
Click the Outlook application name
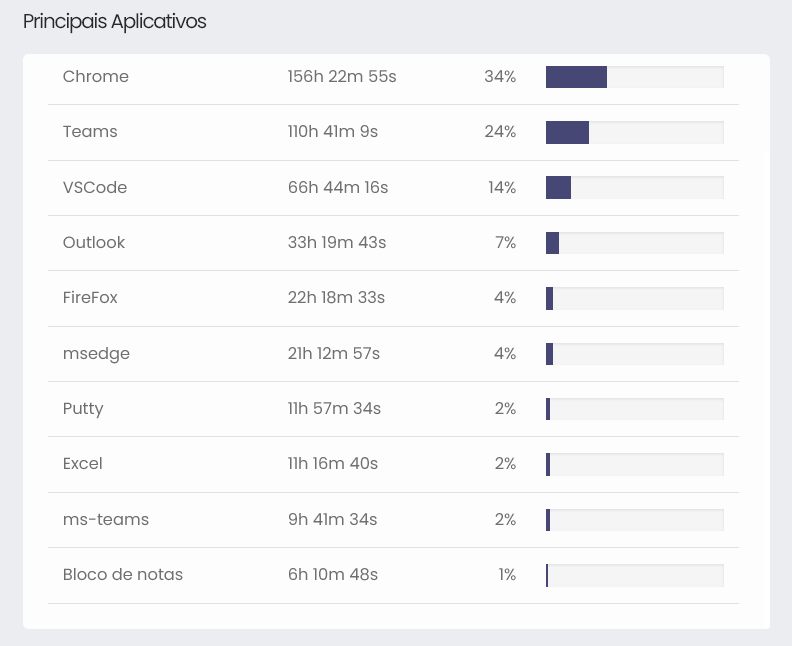coord(94,243)
